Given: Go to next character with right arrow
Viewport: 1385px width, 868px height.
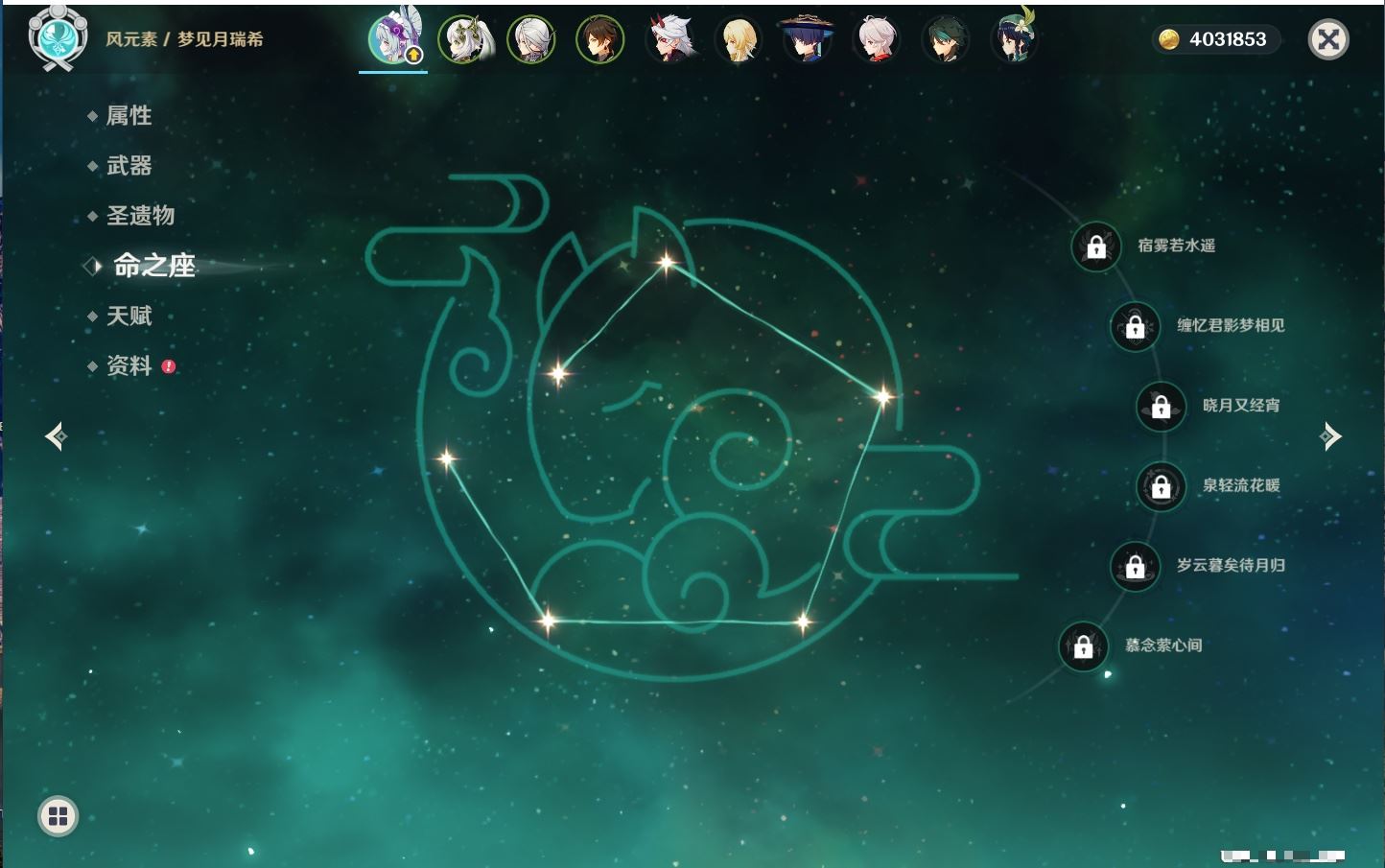Looking at the screenshot, I should [1330, 436].
